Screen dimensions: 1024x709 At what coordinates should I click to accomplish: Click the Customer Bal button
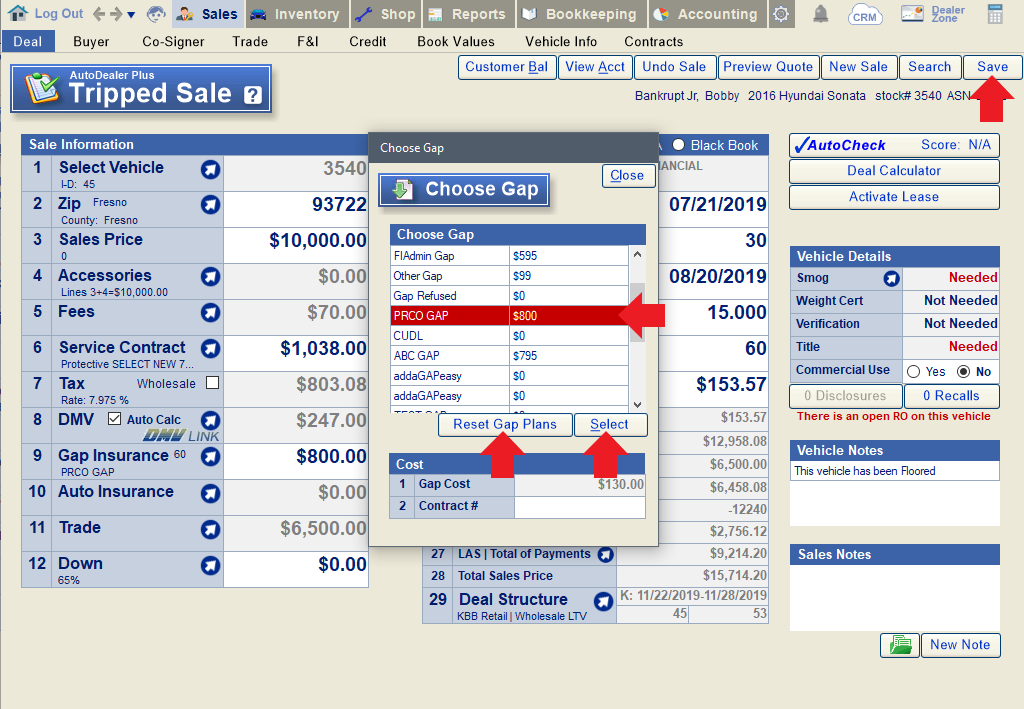pyautogui.click(x=507, y=67)
